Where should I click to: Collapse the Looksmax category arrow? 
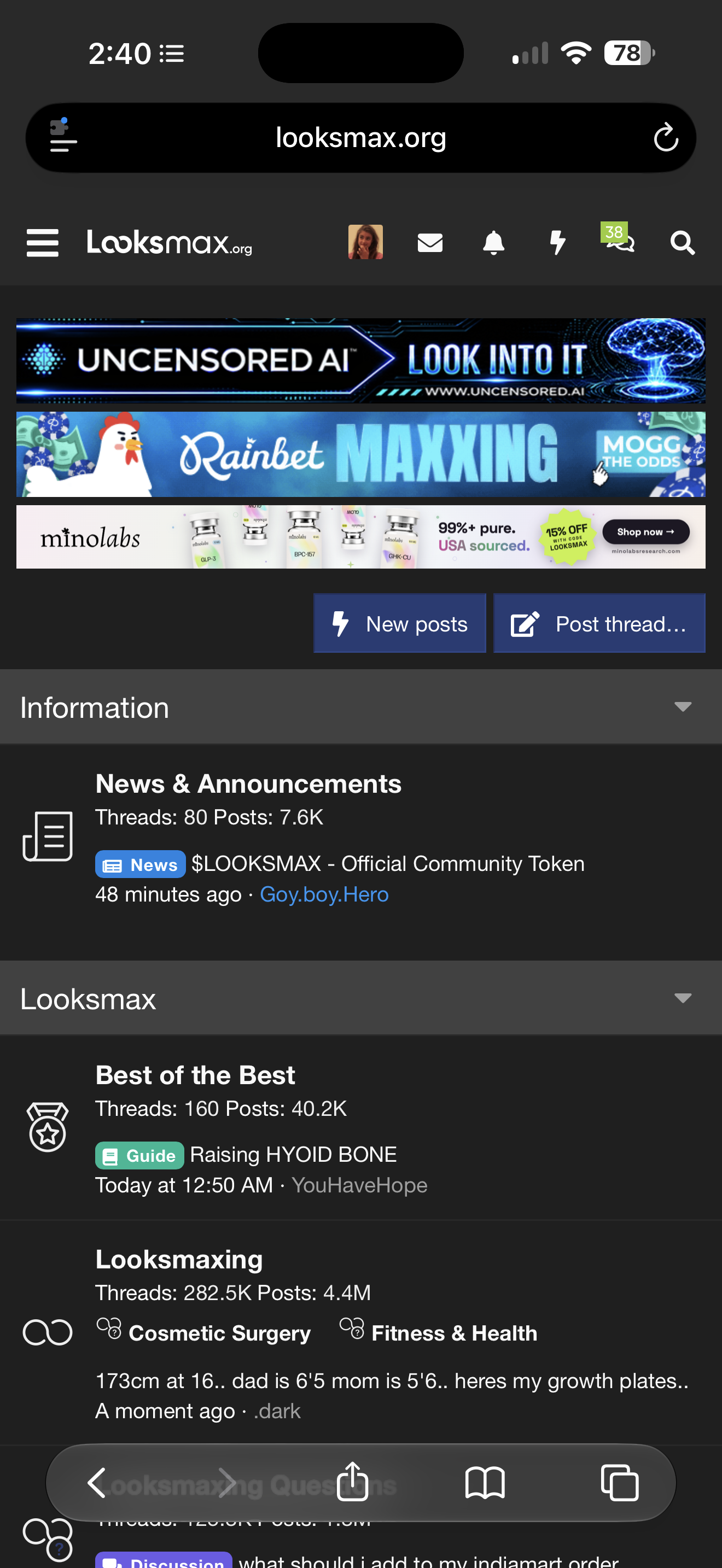click(x=683, y=998)
